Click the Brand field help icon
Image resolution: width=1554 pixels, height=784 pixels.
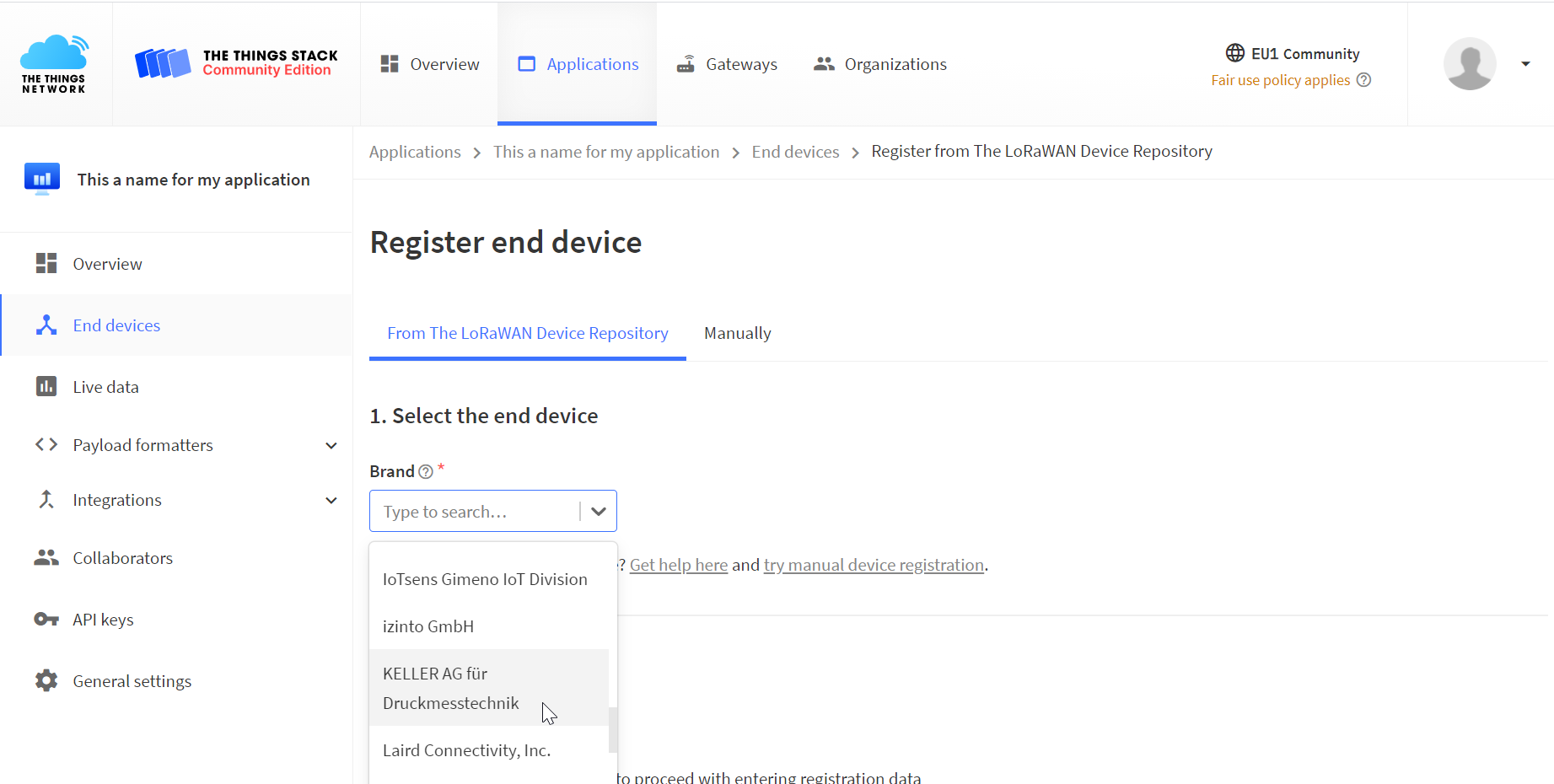coord(426,472)
